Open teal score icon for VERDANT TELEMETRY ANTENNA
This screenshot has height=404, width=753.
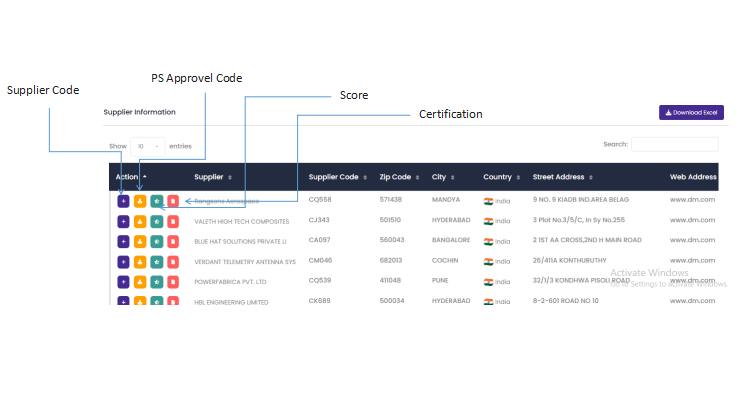[157, 262]
